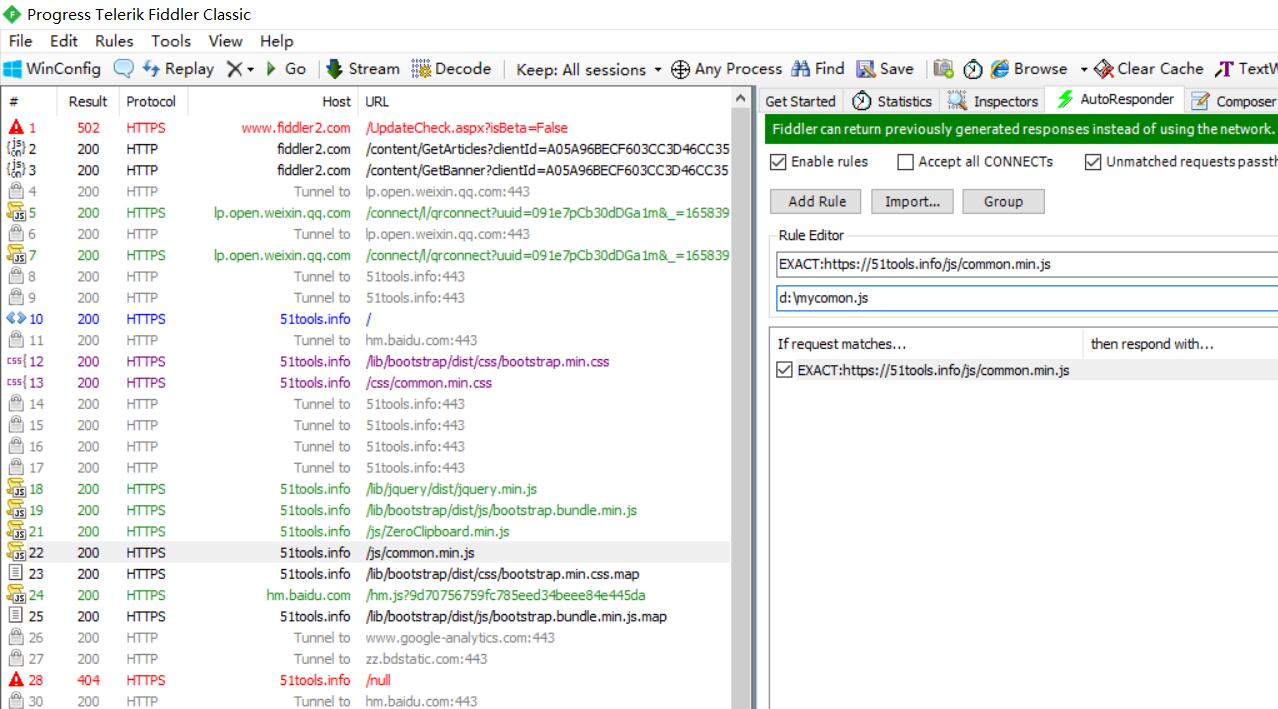Viewport: 1278px width, 709px height.
Task: Open the Keep: All sessions dropdown
Action: 588,69
